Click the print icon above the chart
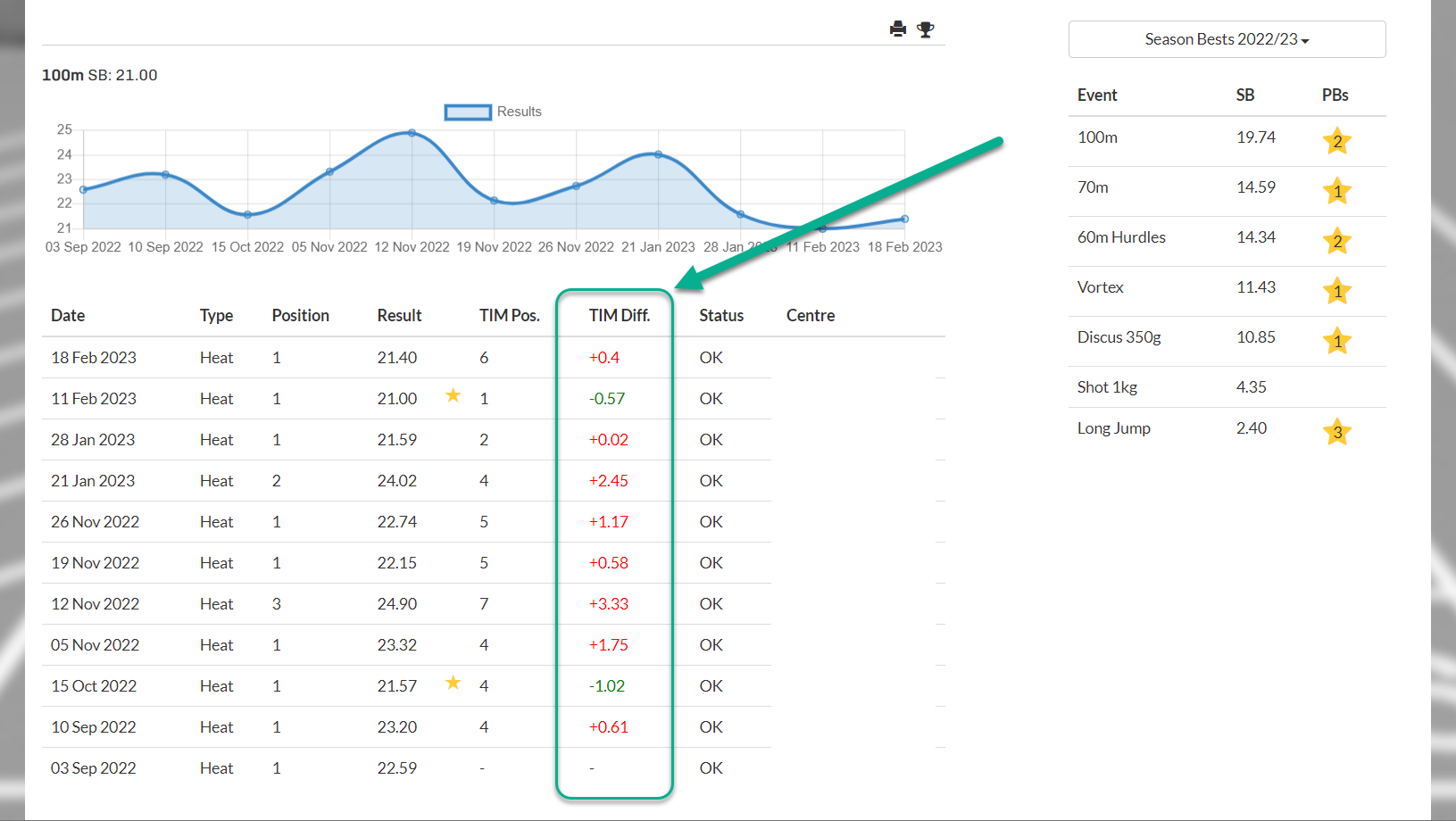The width and height of the screenshot is (1456, 821). [x=898, y=29]
